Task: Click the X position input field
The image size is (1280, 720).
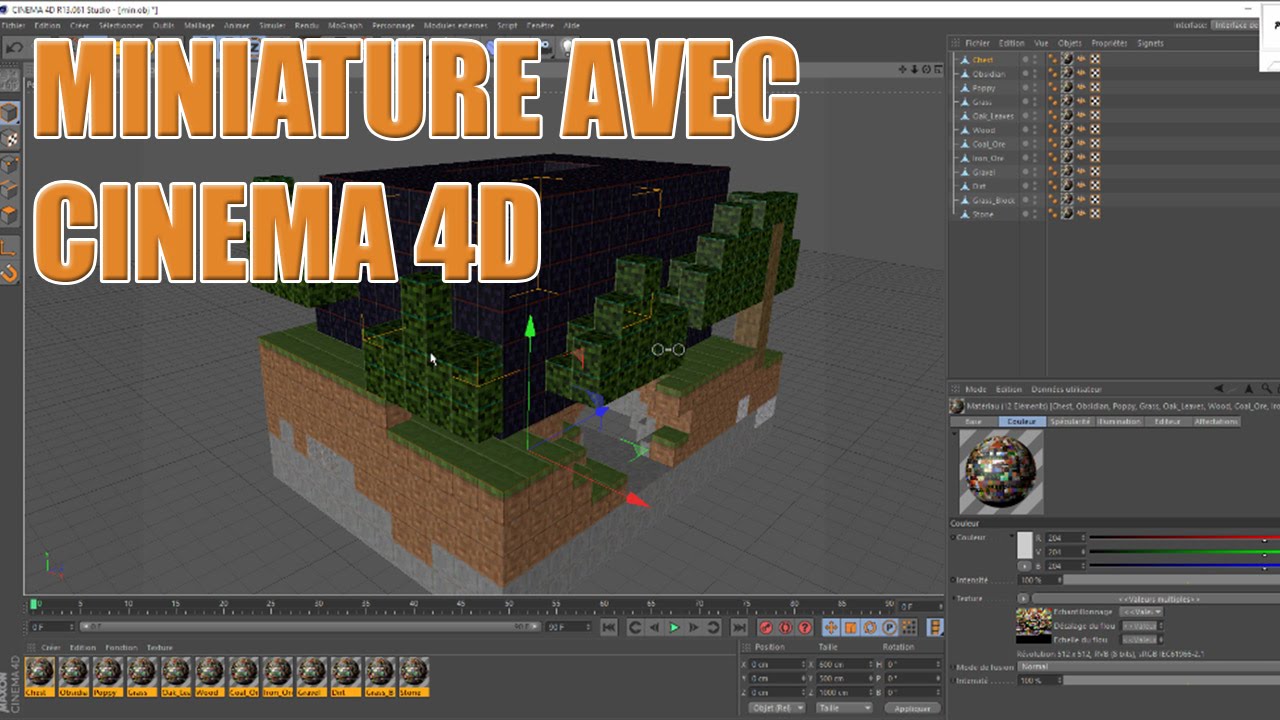Action: [x=778, y=664]
